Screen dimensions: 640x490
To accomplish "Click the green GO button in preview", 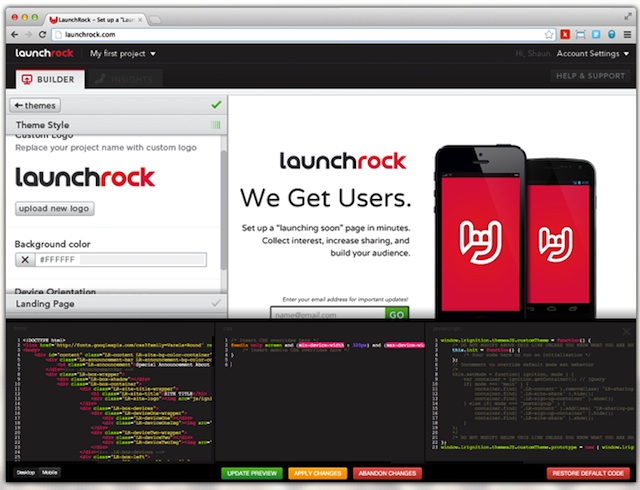I will coord(397,314).
